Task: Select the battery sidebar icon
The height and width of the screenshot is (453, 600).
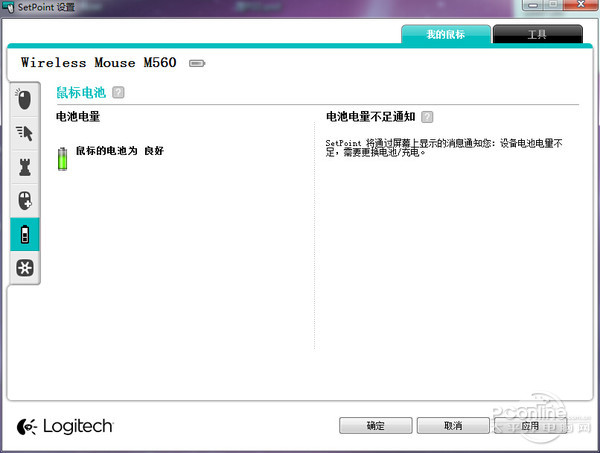Action: point(24,234)
